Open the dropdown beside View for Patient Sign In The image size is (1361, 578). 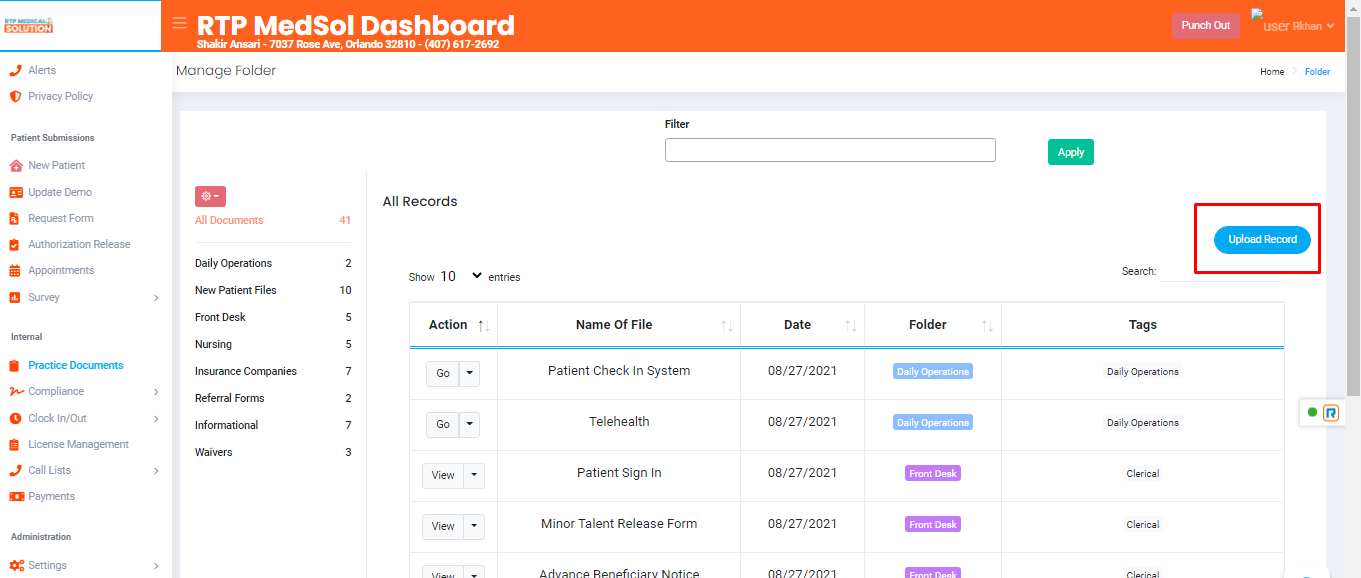click(x=474, y=475)
